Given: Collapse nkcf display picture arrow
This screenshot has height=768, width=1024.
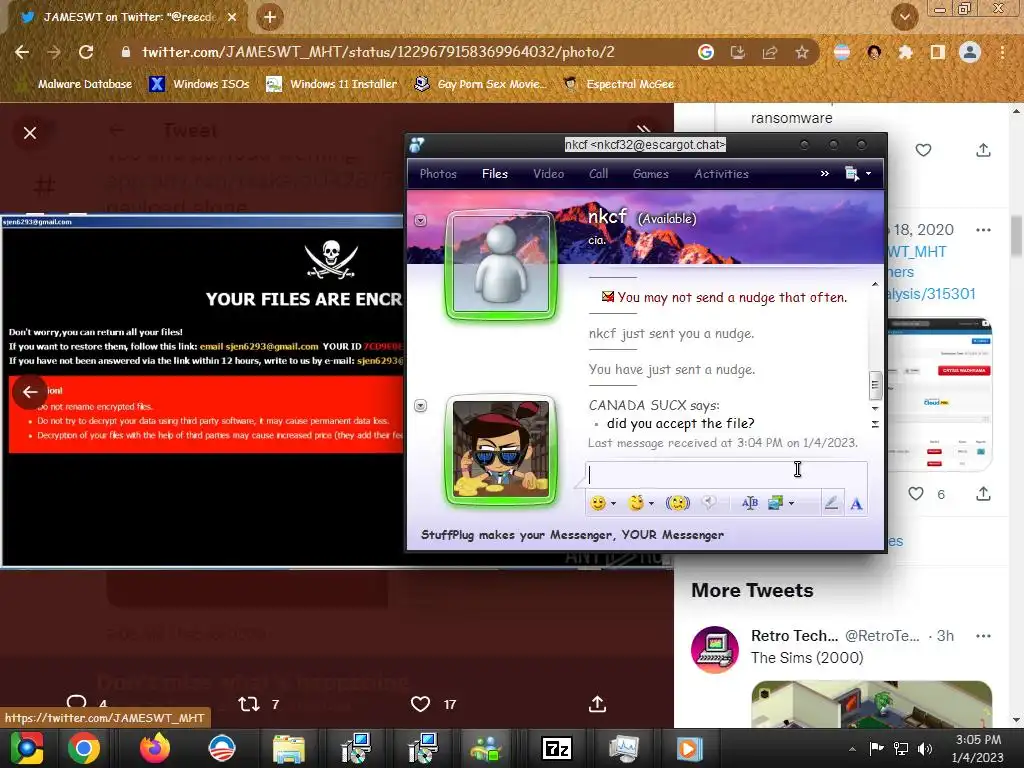Looking at the screenshot, I should click(421, 221).
